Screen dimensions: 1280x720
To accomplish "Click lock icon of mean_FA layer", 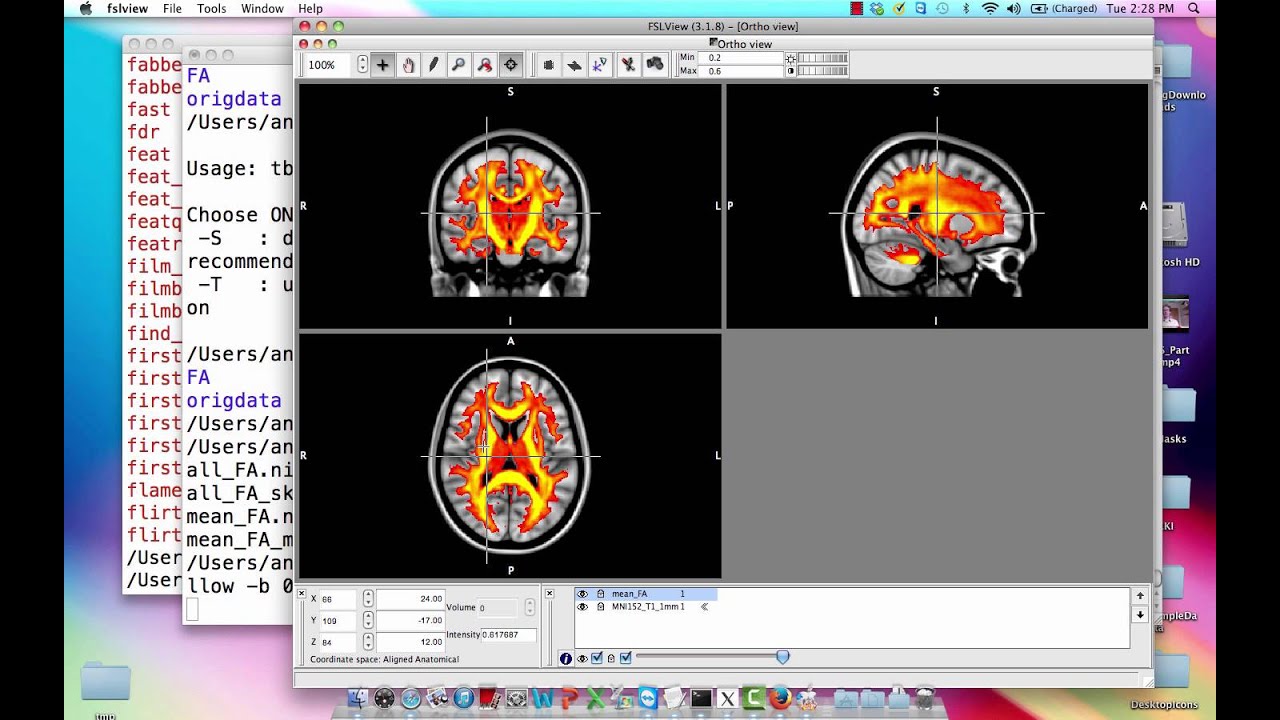I will tap(600, 594).
